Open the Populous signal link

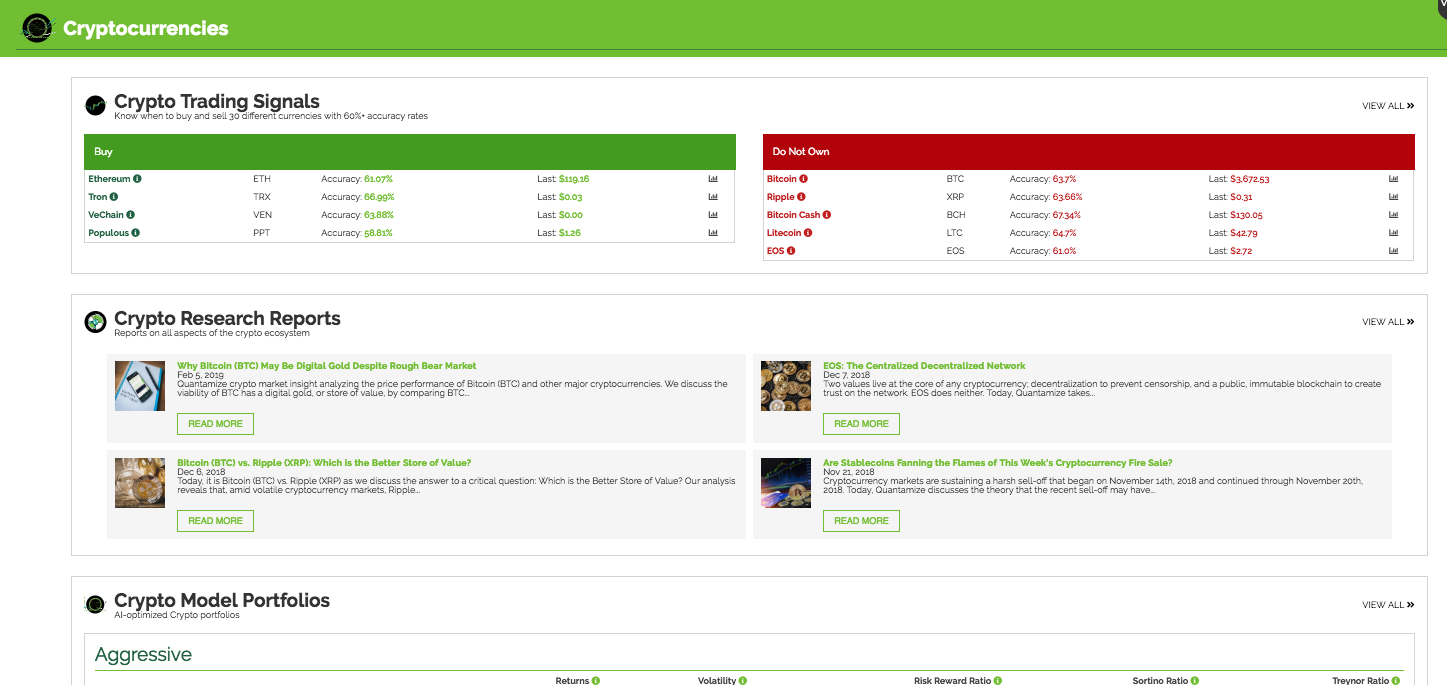[108, 233]
